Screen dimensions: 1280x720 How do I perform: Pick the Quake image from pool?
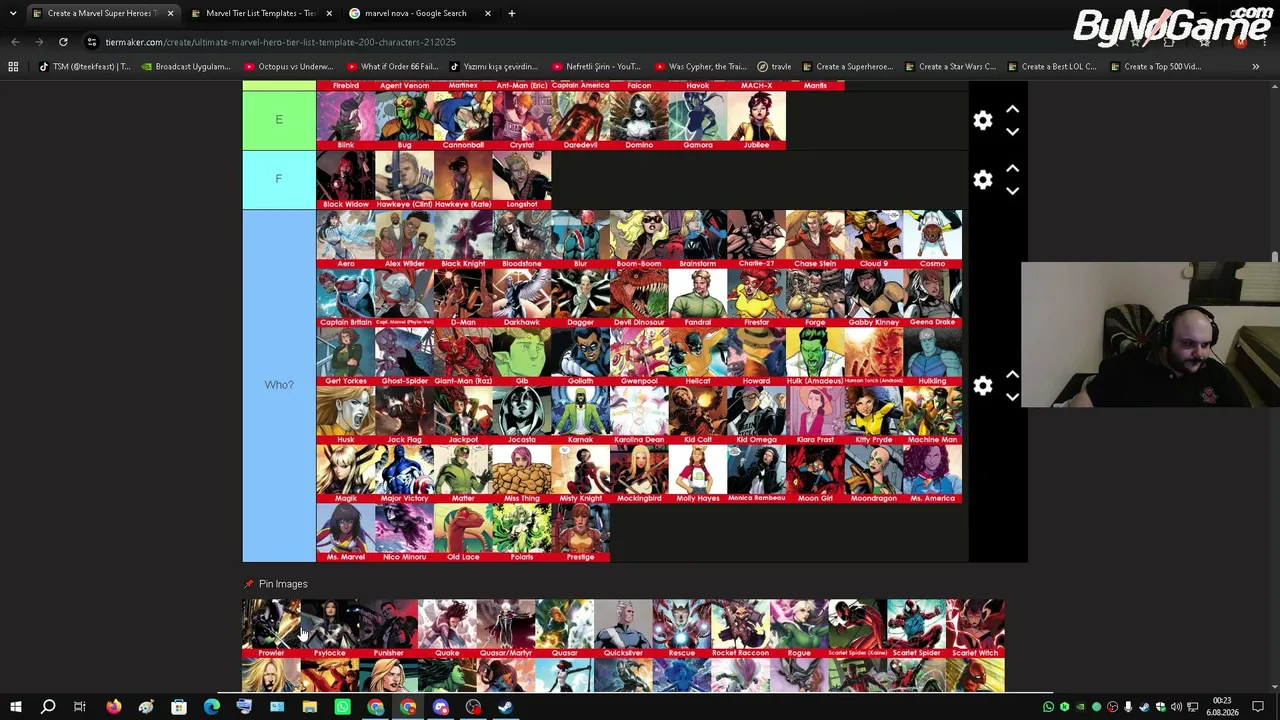pos(447,629)
